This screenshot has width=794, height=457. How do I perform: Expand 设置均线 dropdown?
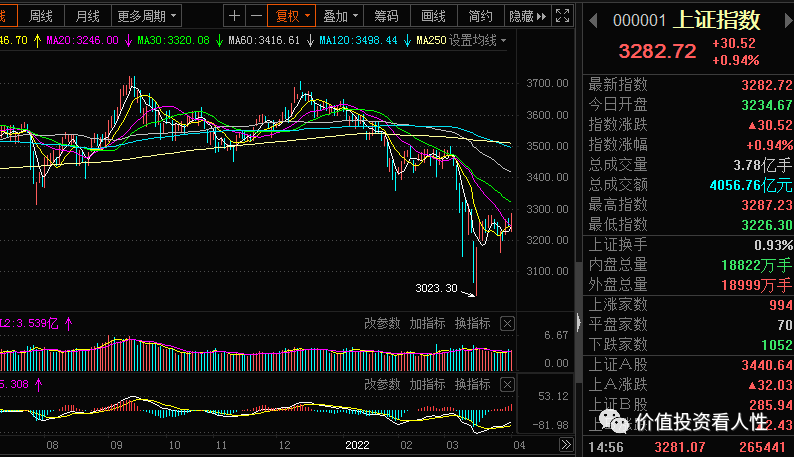pos(478,41)
